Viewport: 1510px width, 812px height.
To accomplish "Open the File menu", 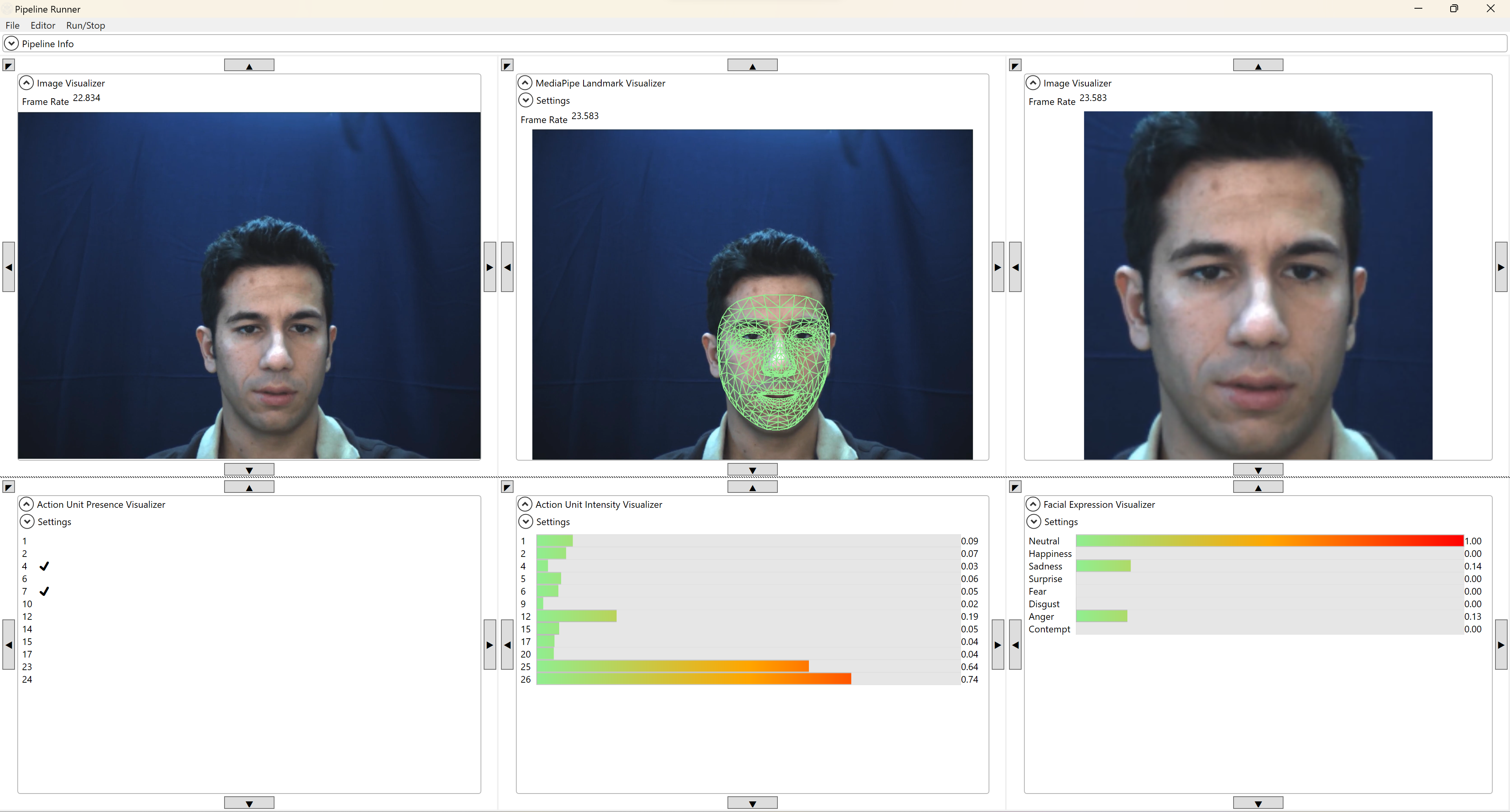I will 12,25.
